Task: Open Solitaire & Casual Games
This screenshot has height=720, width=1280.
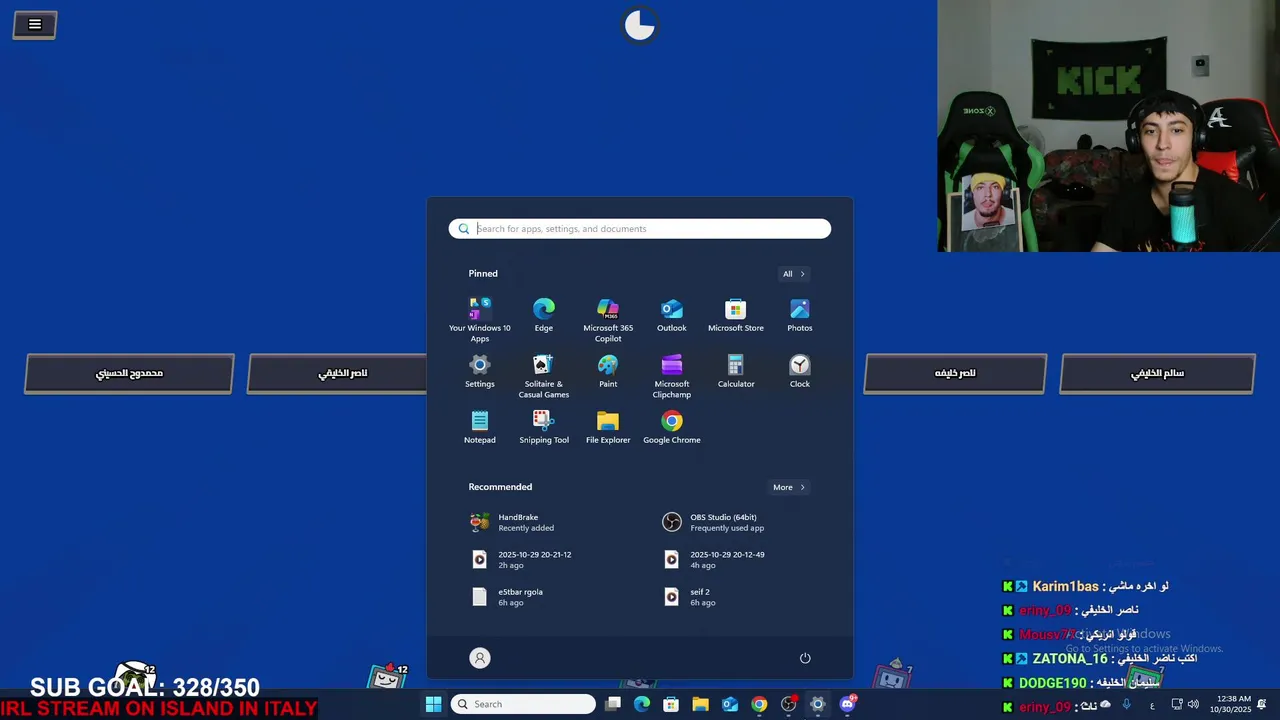Action: pos(543,376)
